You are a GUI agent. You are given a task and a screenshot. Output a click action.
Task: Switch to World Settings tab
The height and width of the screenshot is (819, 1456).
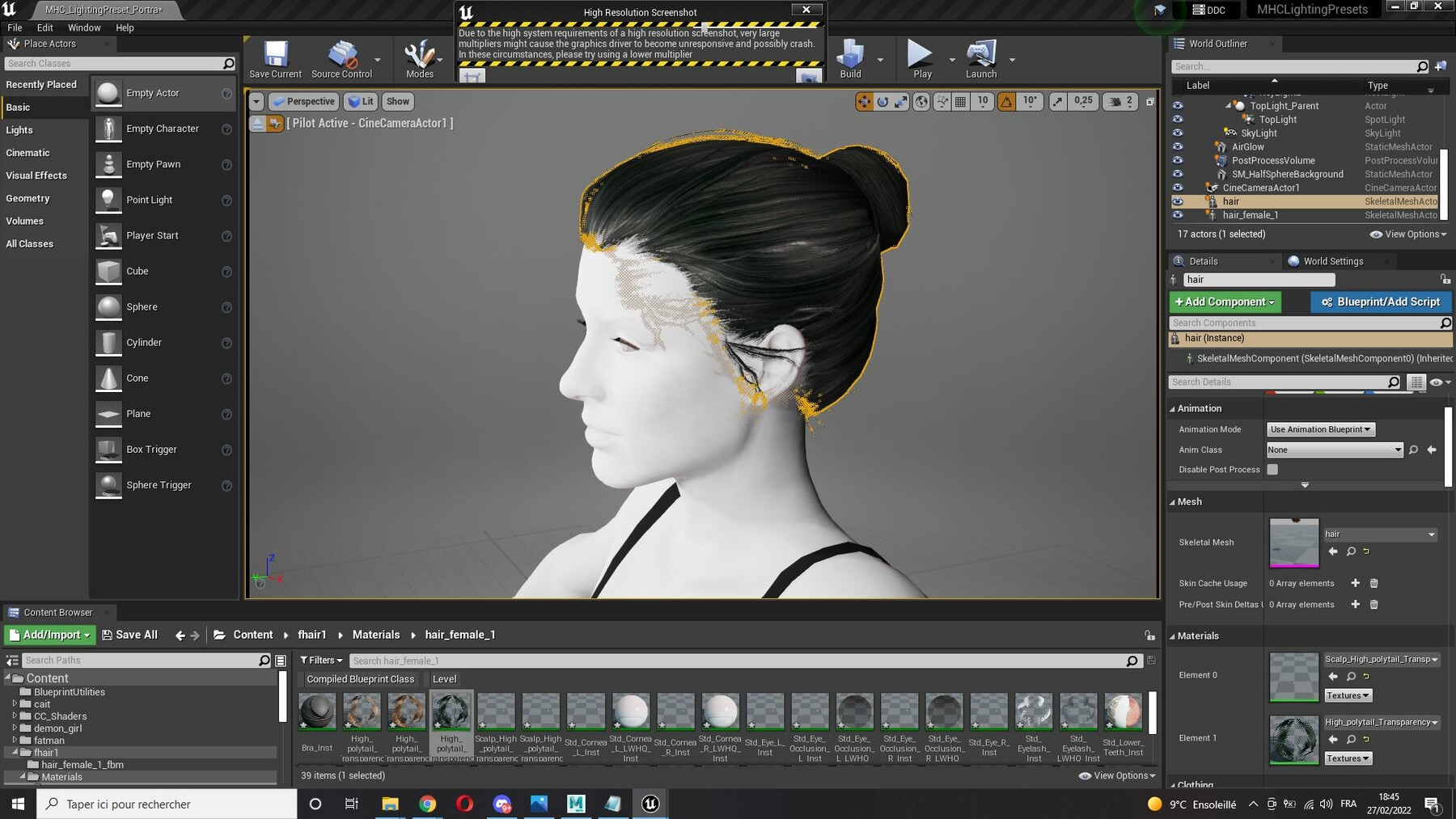(x=1333, y=261)
